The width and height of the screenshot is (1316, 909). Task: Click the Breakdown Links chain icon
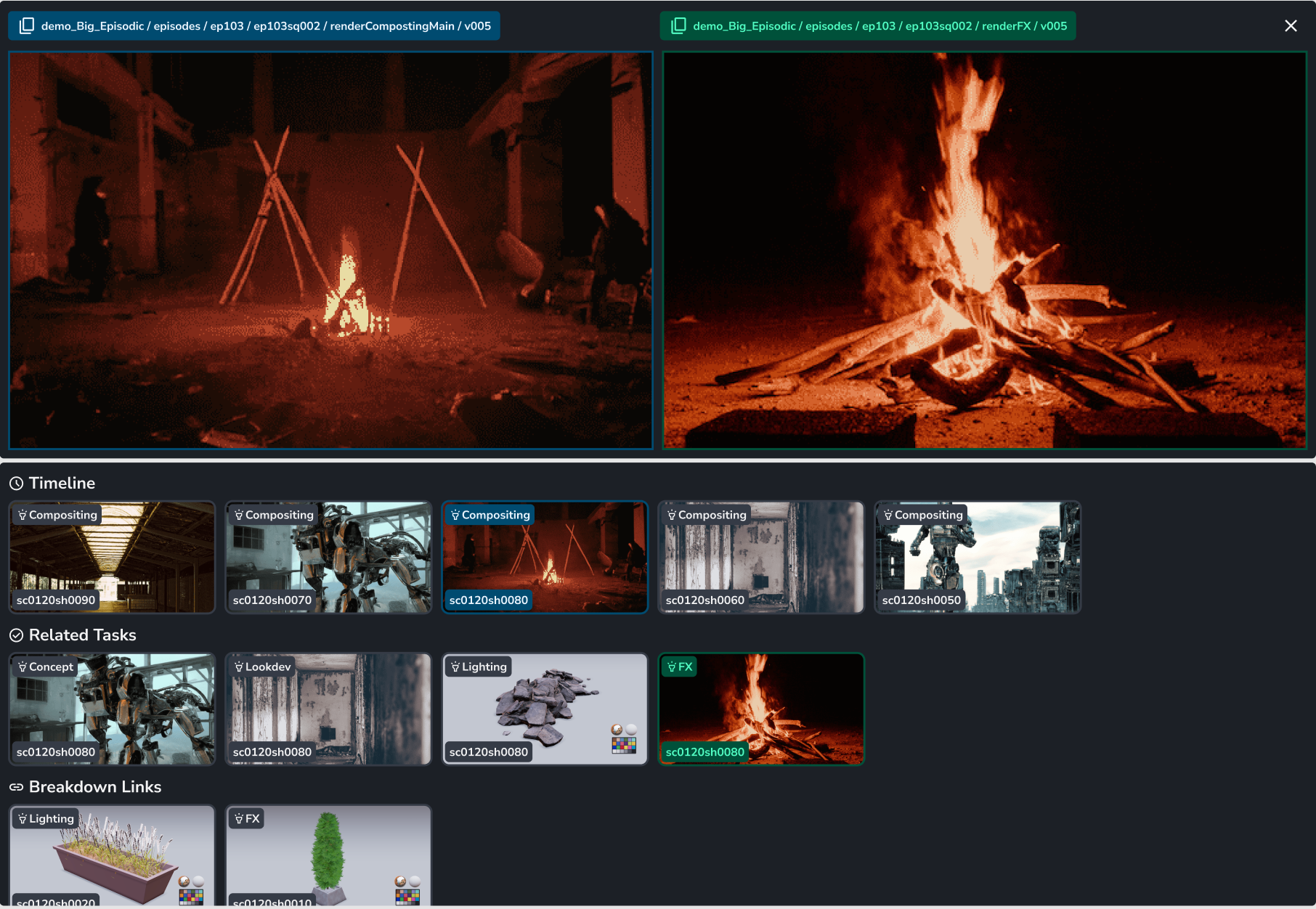click(16, 787)
